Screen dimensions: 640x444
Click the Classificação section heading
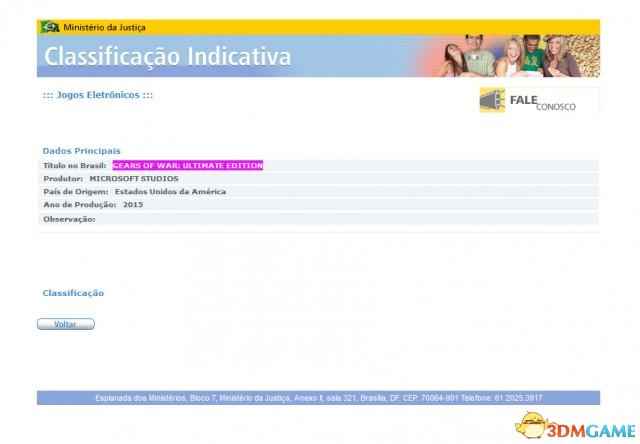coord(73,293)
